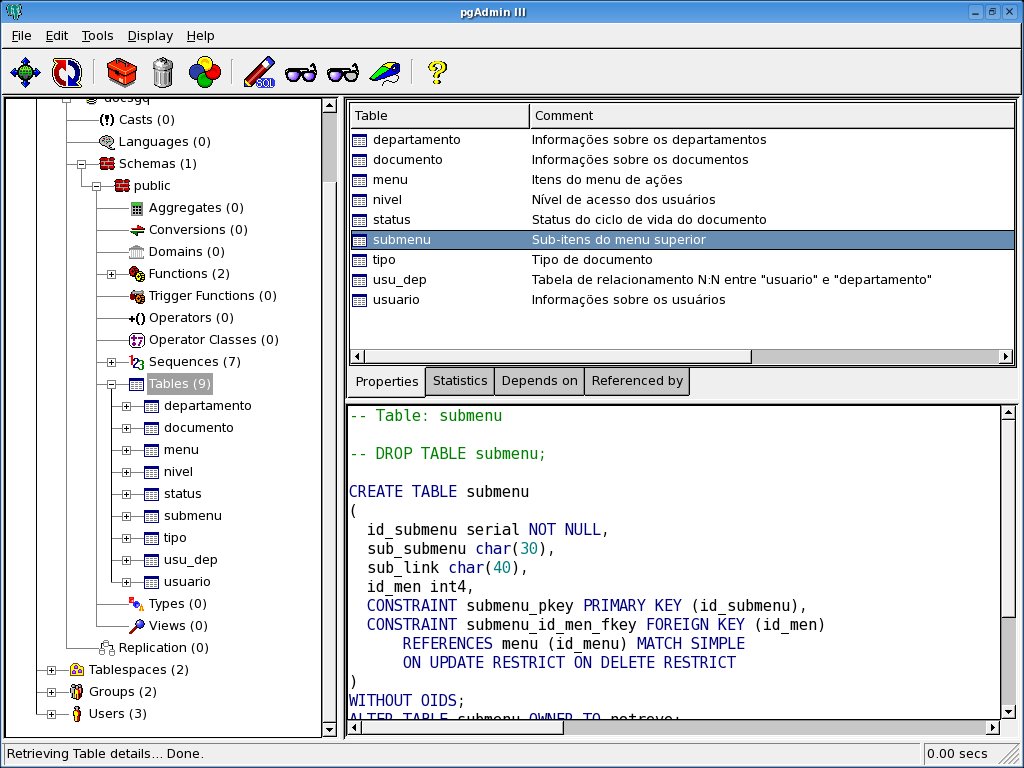The height and width of the screenshot is (768, 1024).
Task: Expand the Functions (2) node
Action: 112,274
